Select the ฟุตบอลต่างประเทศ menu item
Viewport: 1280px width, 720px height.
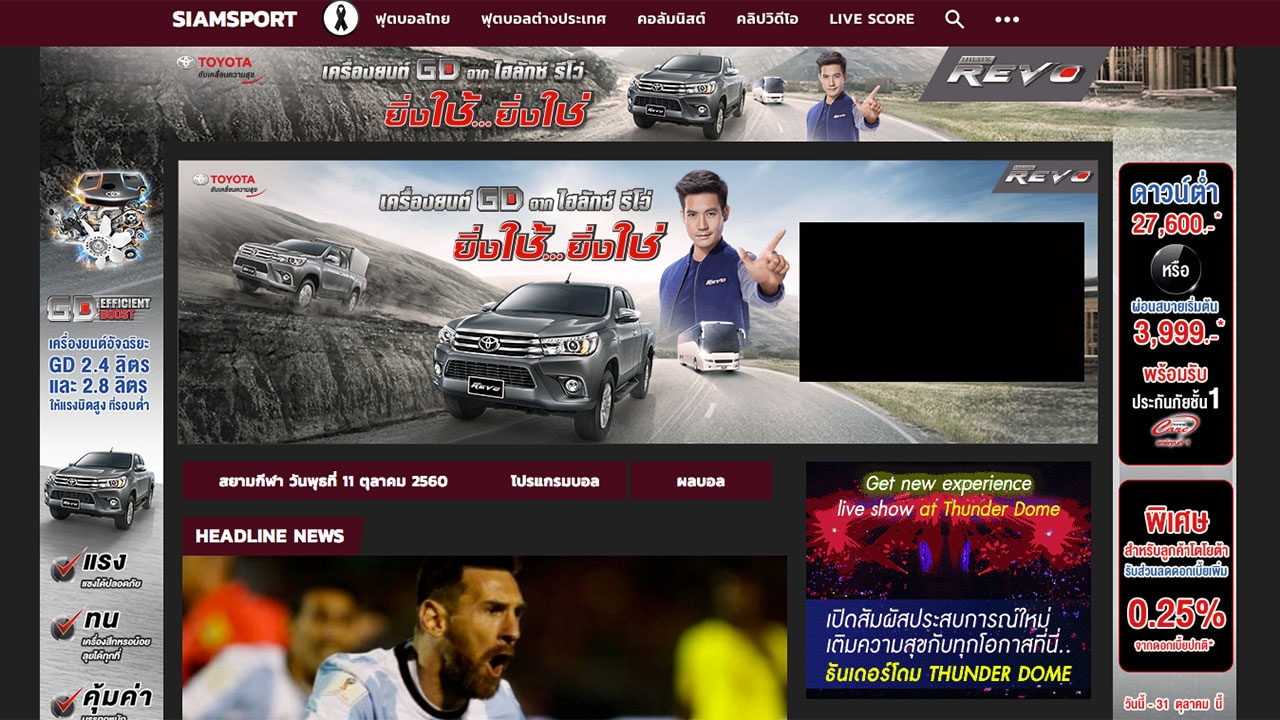click(x=543, y=19)
